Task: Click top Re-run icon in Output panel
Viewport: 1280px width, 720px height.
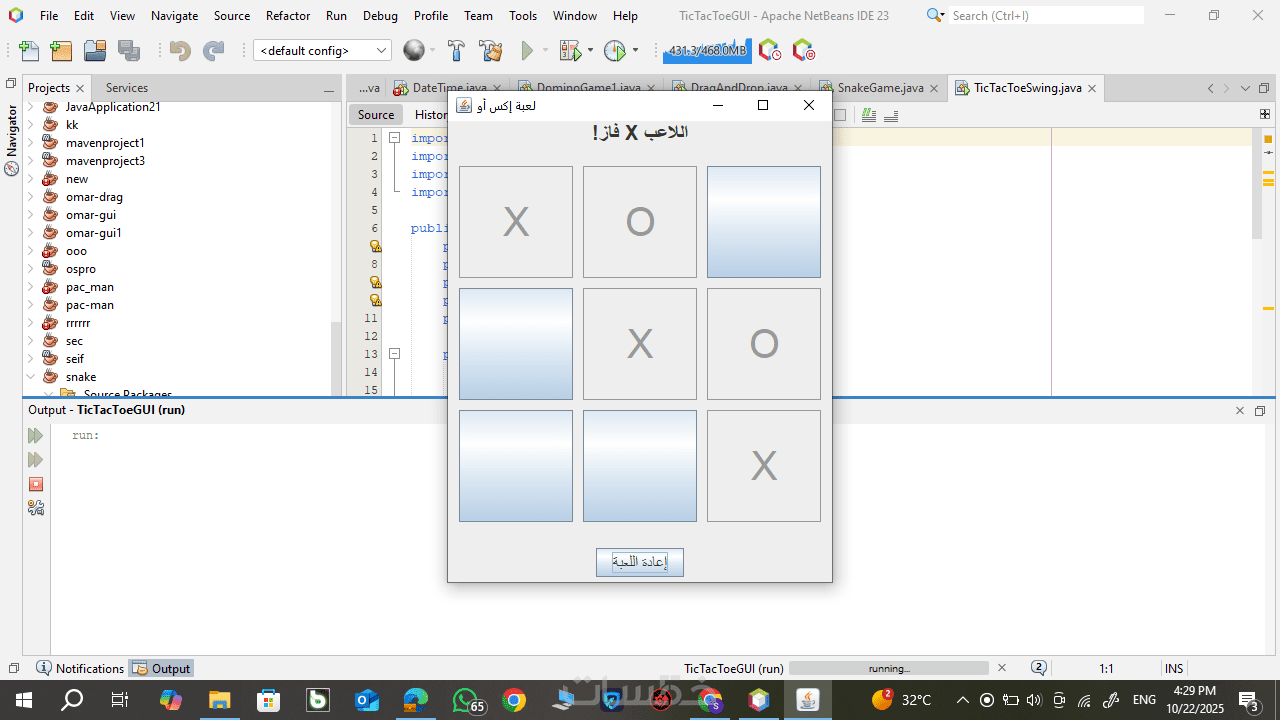Action: point(36,436)
